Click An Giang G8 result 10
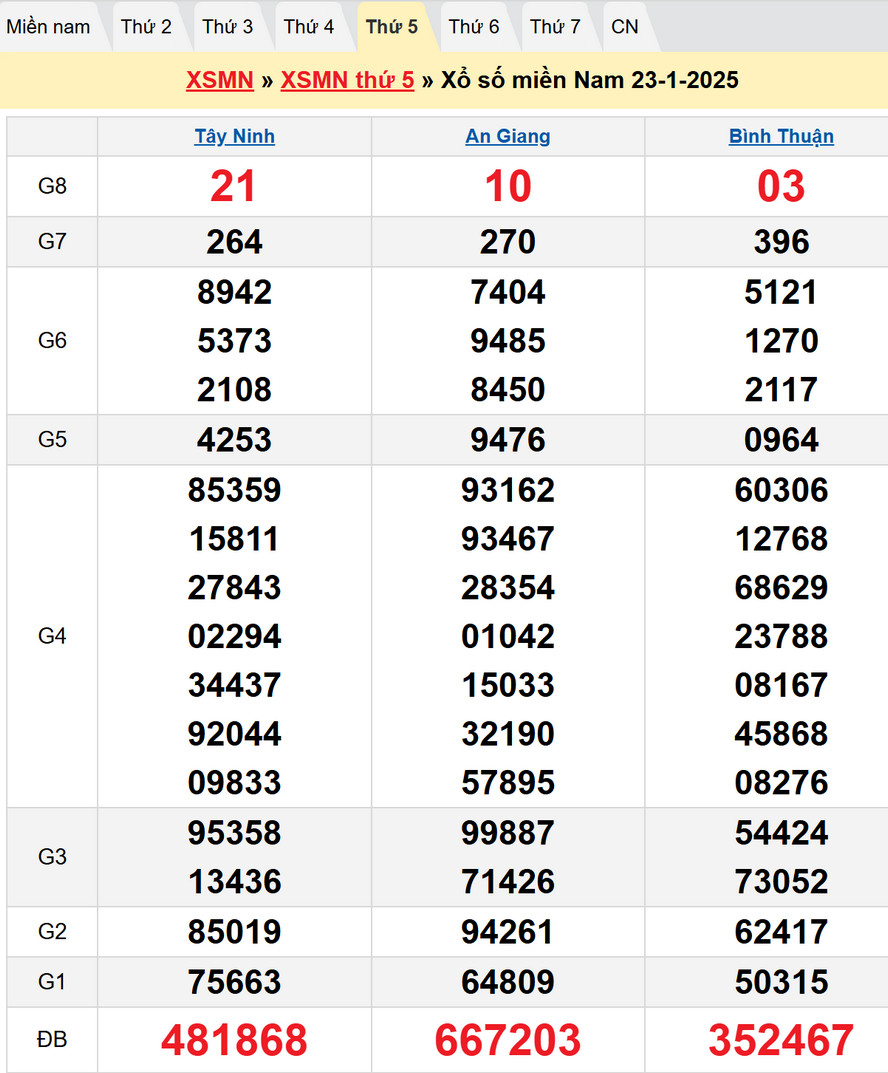Image resolution: width=888 pixels, height=1073 pixels. click(508, 187)
